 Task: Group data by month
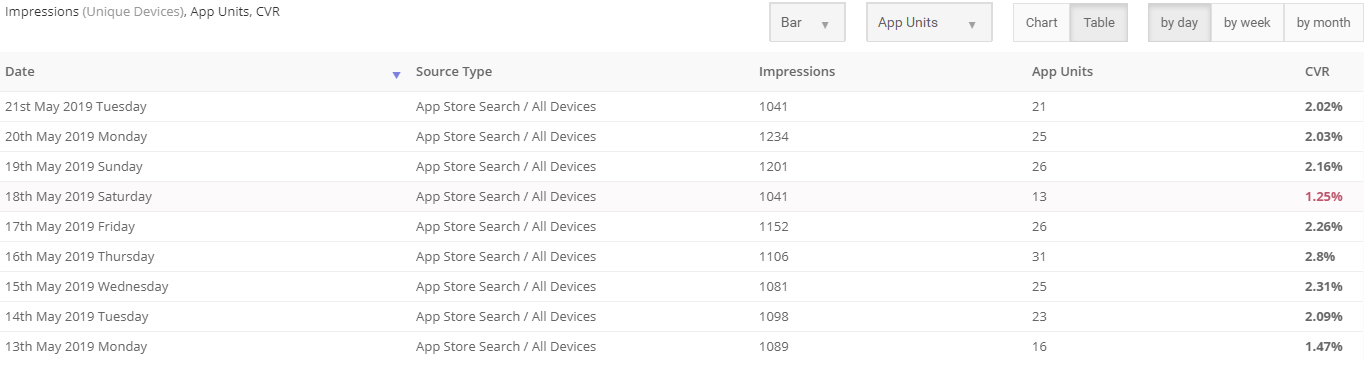coord(1323,23)
